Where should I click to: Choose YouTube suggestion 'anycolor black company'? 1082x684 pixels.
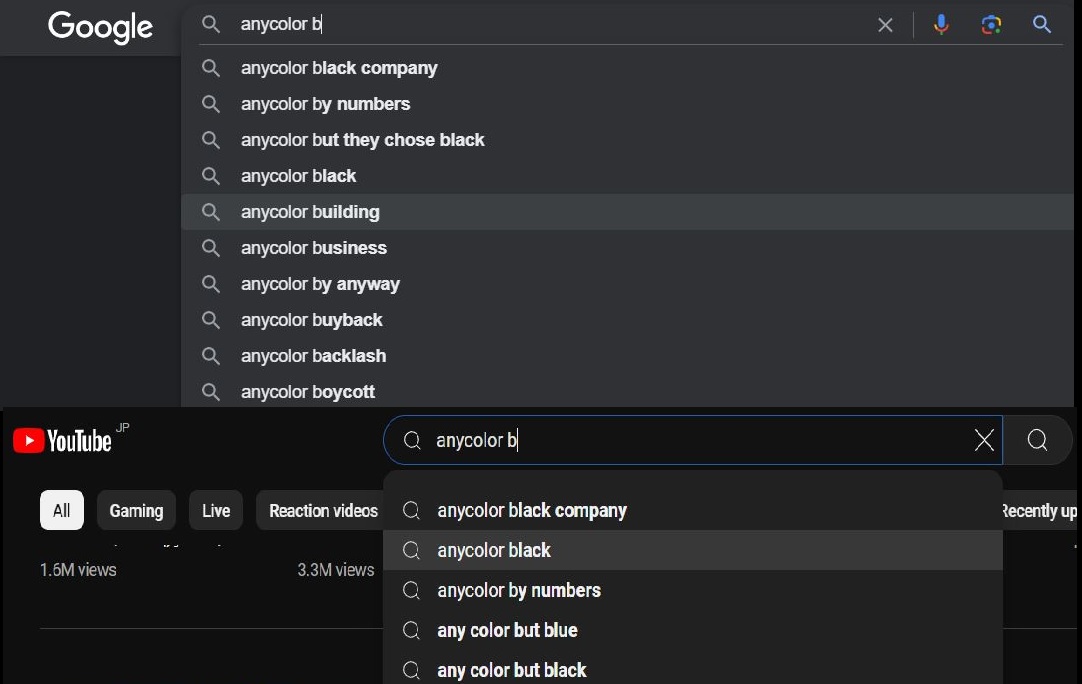pyautogui.click(x=693, y=511)
